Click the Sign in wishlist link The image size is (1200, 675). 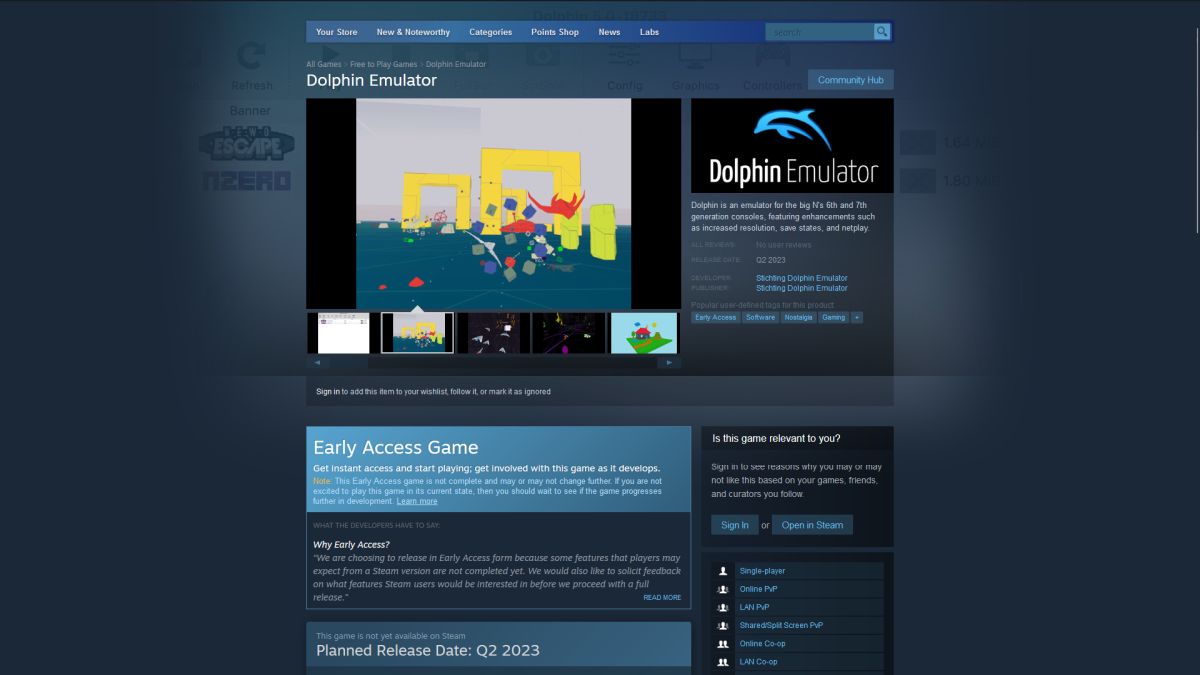pos(328,391)
